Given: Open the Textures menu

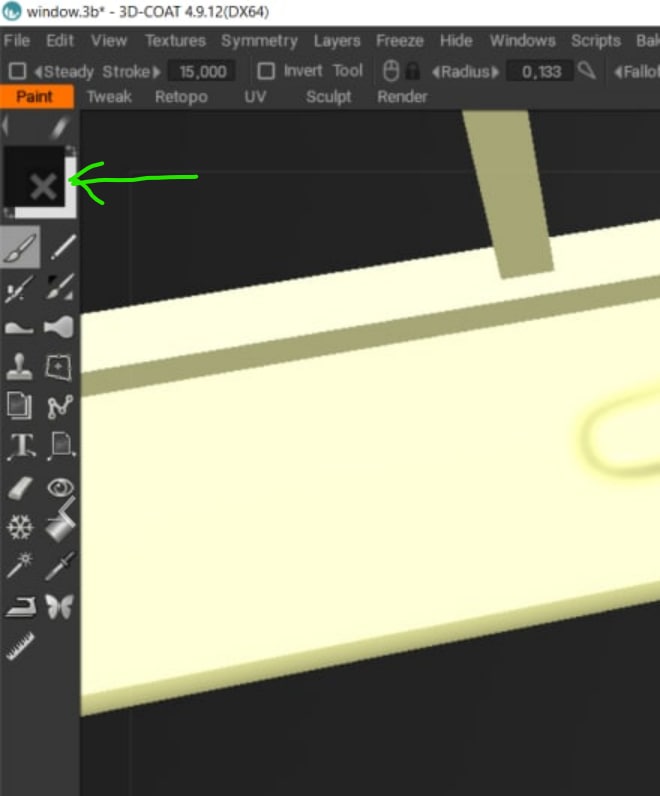Looking at the screenshot, I should (176, 41).
